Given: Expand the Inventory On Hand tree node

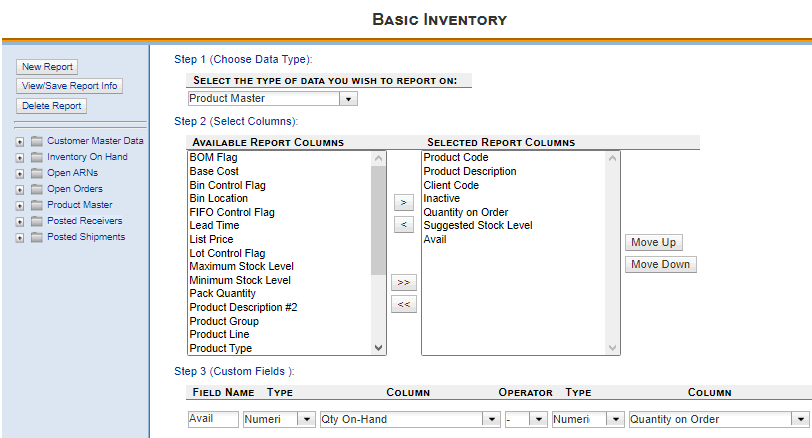Looking at the screenshot, I should click(20, 158).
